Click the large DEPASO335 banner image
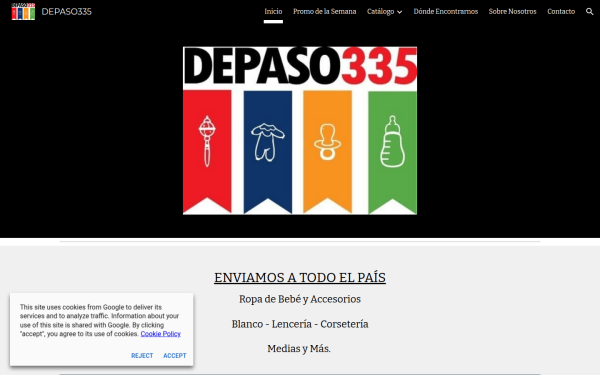 click(x=300, y=130)
